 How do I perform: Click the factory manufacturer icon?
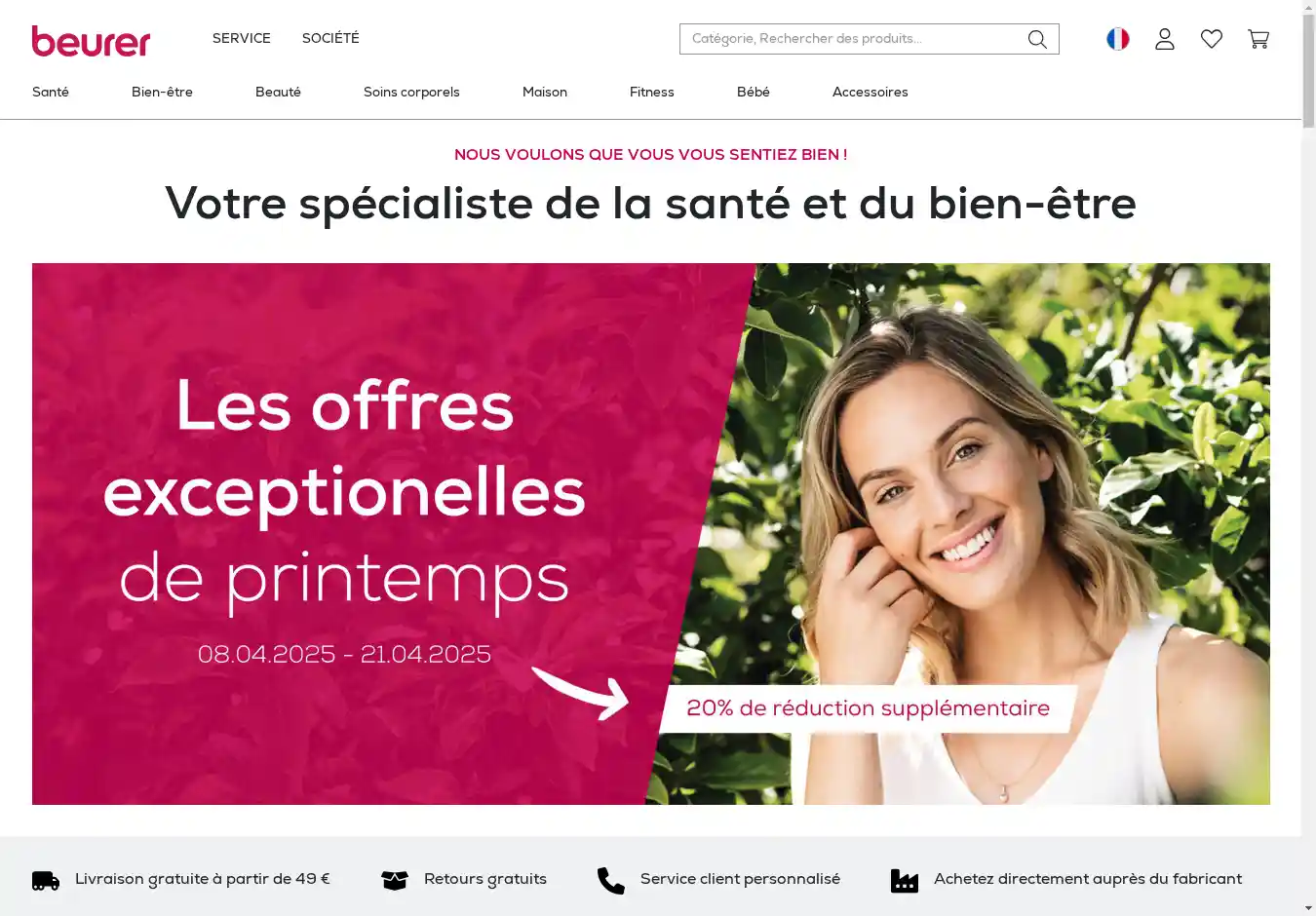tap(905, 881)
